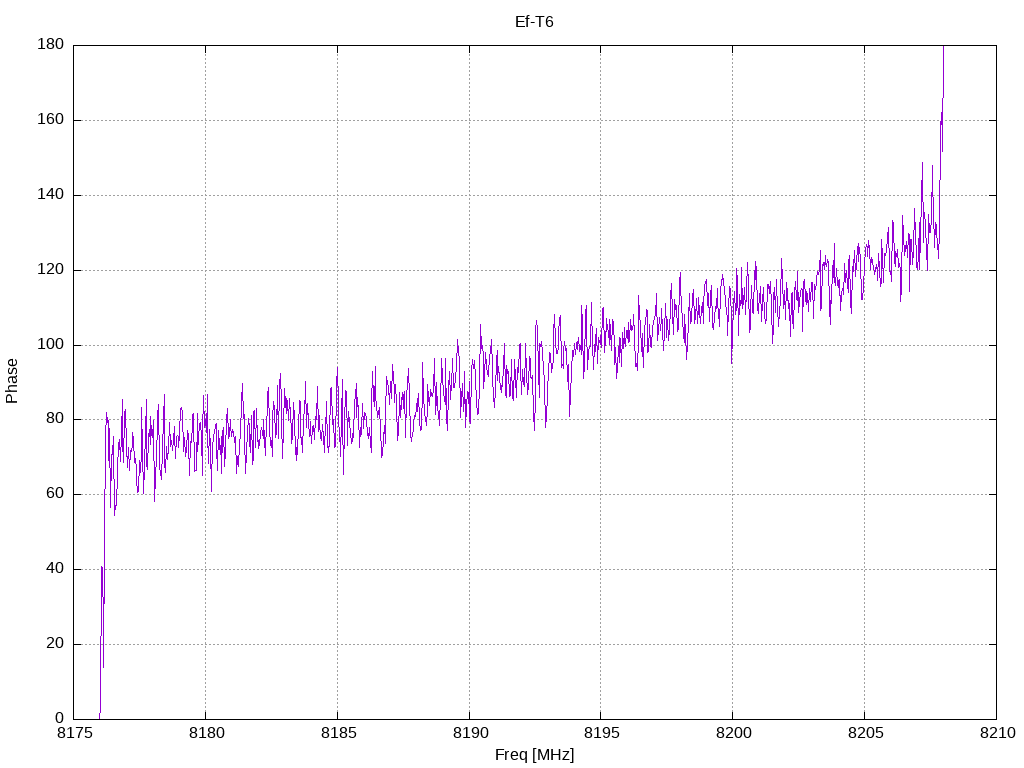
Task: Click the 60 y-axis tick label
Action: pos(55,494)
